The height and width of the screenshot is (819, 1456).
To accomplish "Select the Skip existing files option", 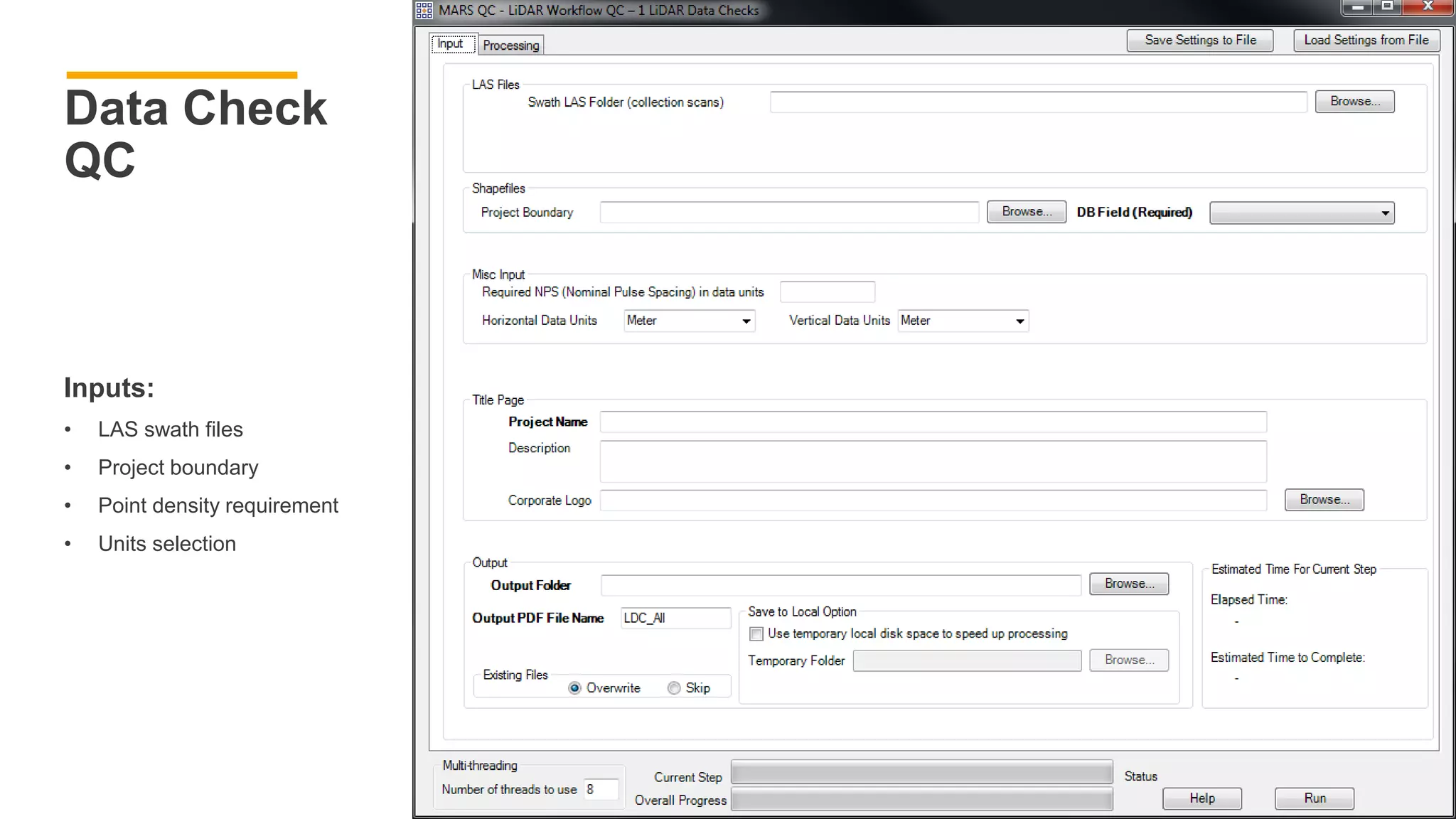I will tap(674, 687).
